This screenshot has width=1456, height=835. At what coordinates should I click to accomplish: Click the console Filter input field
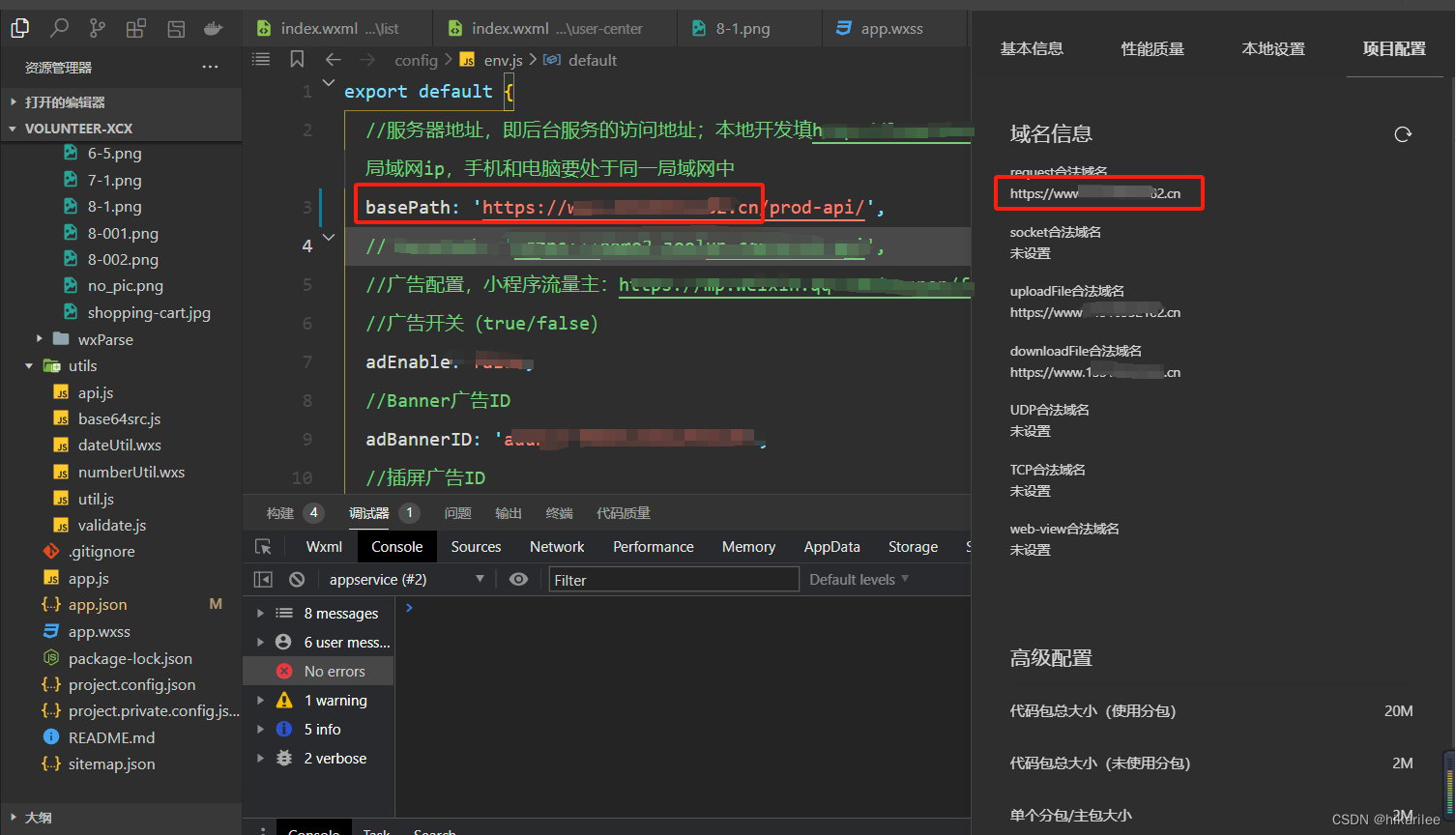coord(674,578)
